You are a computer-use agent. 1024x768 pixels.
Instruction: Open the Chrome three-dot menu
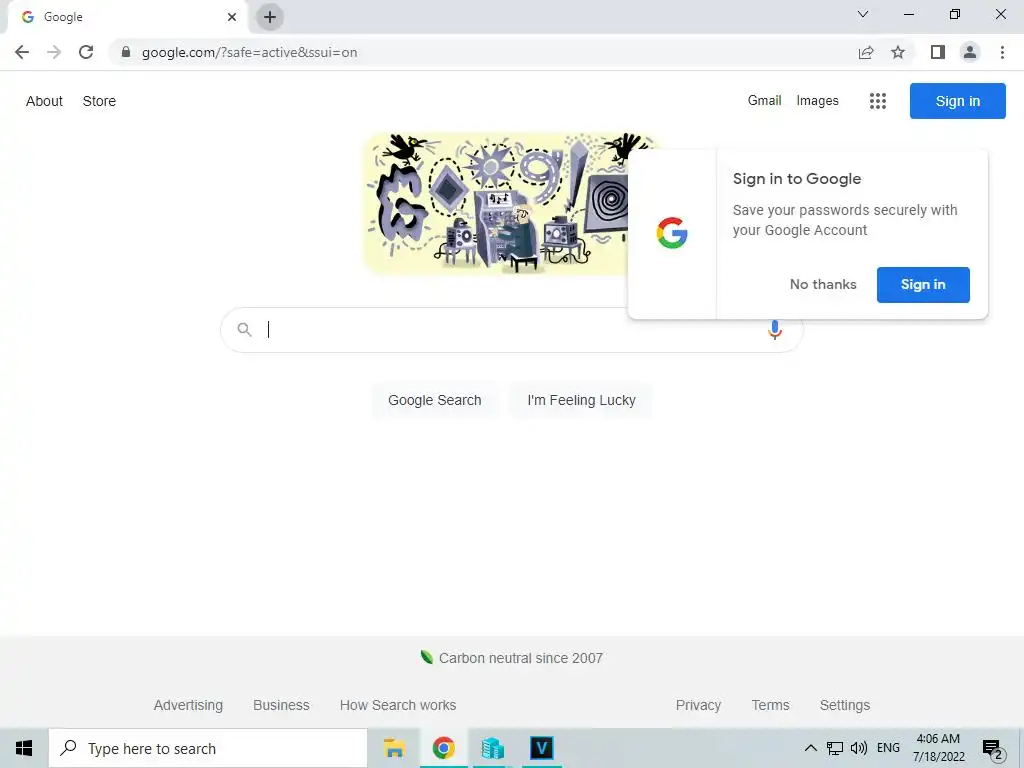[1002, 52]
